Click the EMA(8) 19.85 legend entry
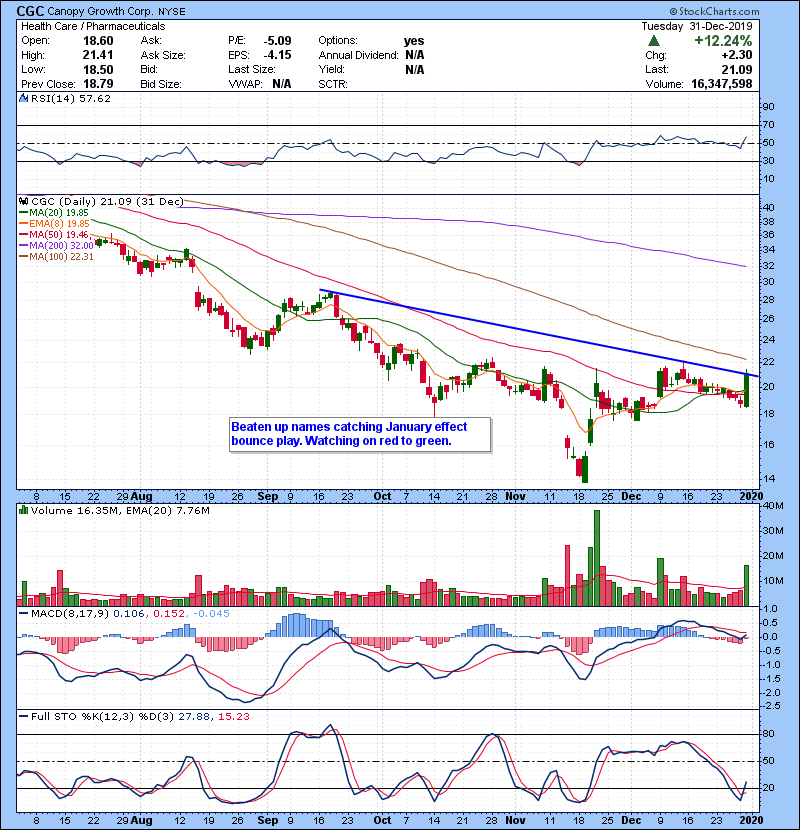The height and width of the screenshot is (830, 800). tap(55, 224)
